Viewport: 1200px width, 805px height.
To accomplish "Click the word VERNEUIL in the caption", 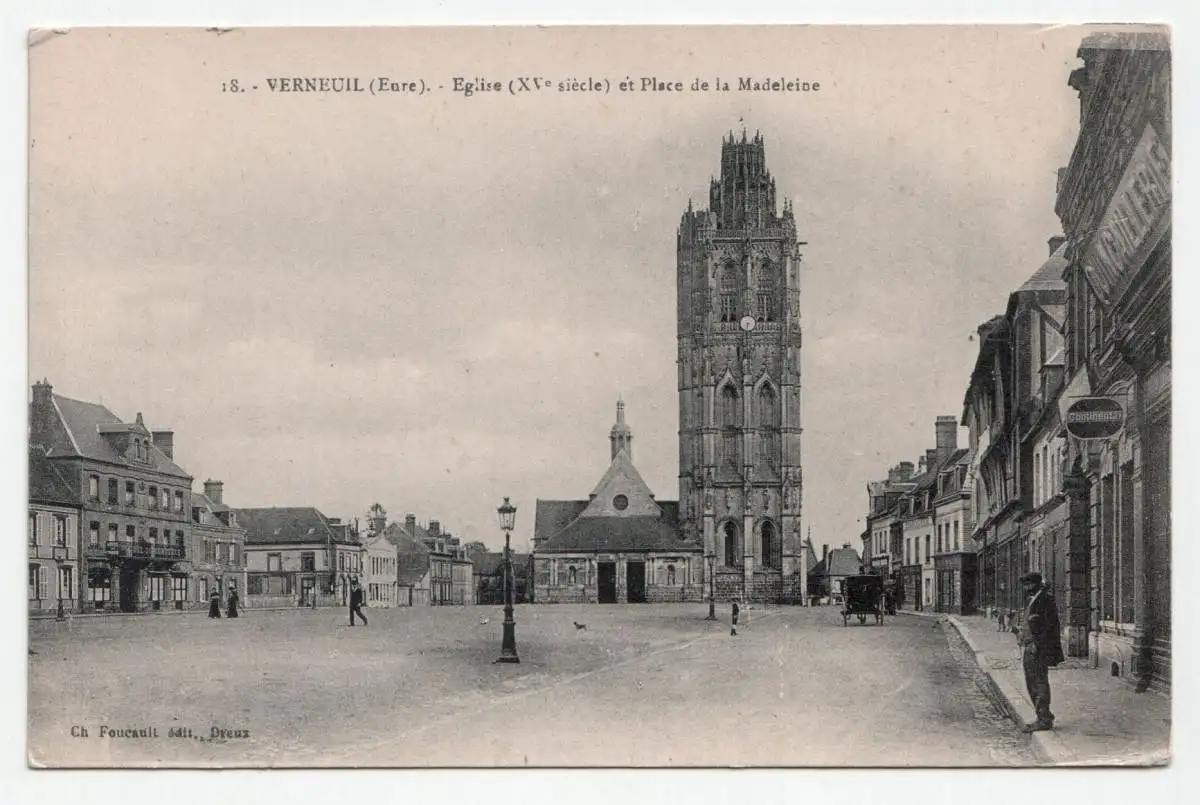I will pyautogui.click(x=315, y=85).
